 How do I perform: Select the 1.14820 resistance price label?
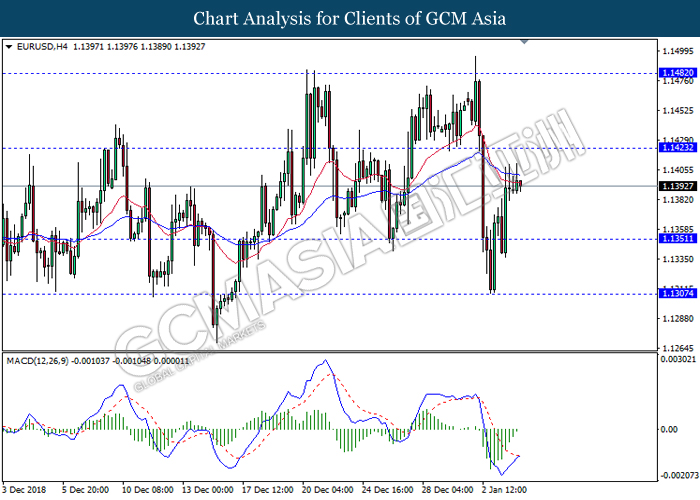pyautogui.click(x=678, y=73)
